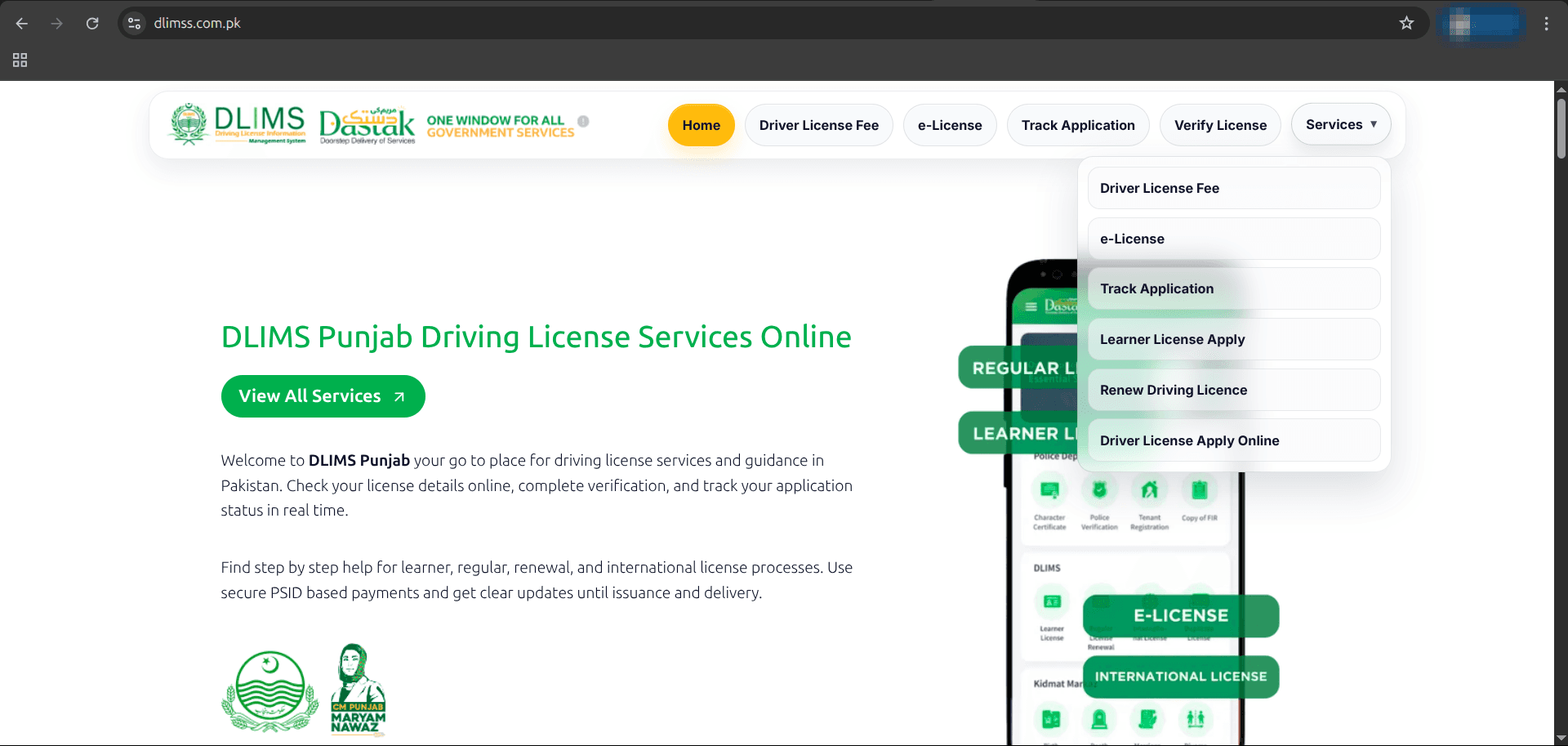The height and width of the screenshot is (746, 1568).
Task: Click the info icon beside Government Services
Action: click(x=583, y=121)
